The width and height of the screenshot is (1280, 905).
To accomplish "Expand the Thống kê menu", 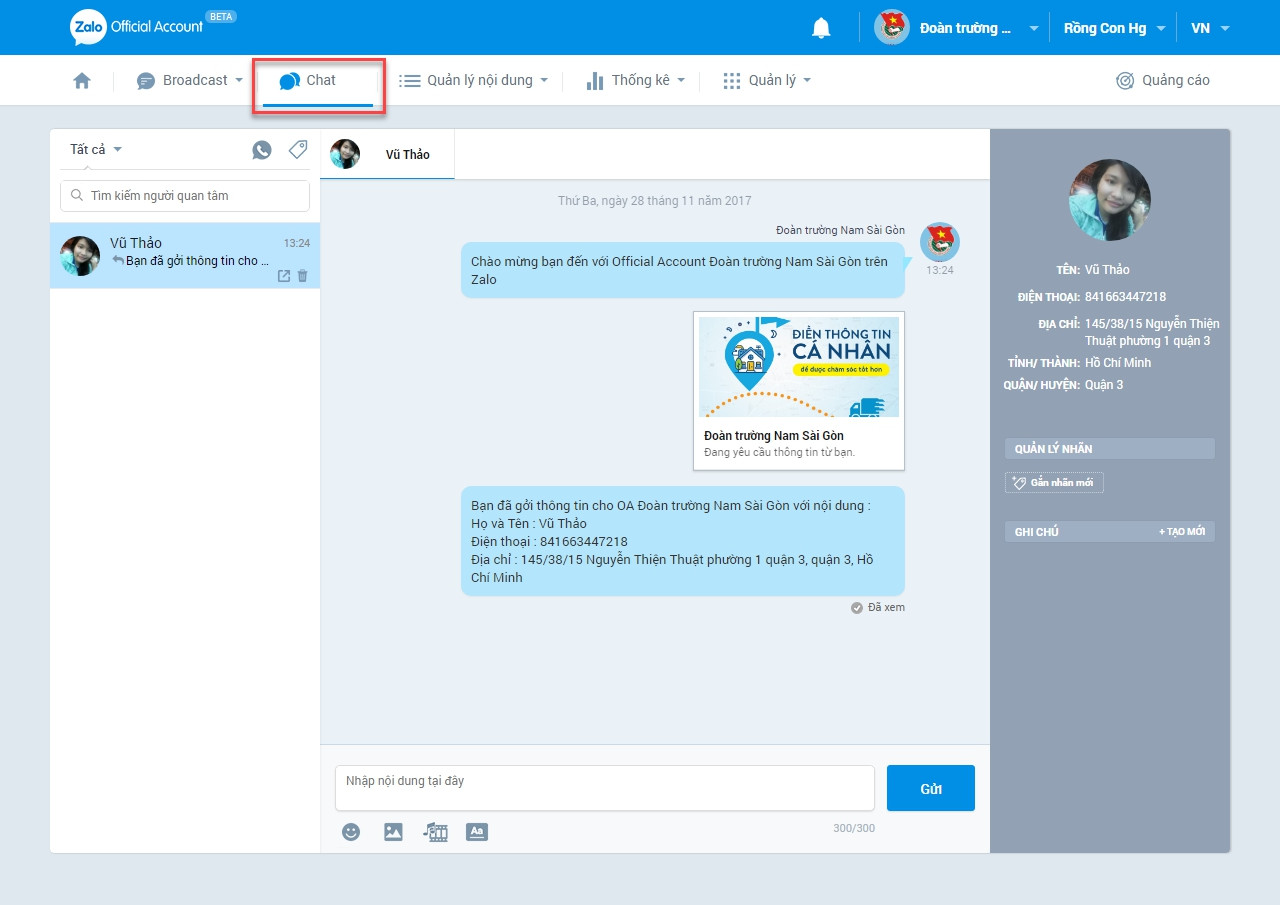I will pyautogui.click(x=636, y=81).
